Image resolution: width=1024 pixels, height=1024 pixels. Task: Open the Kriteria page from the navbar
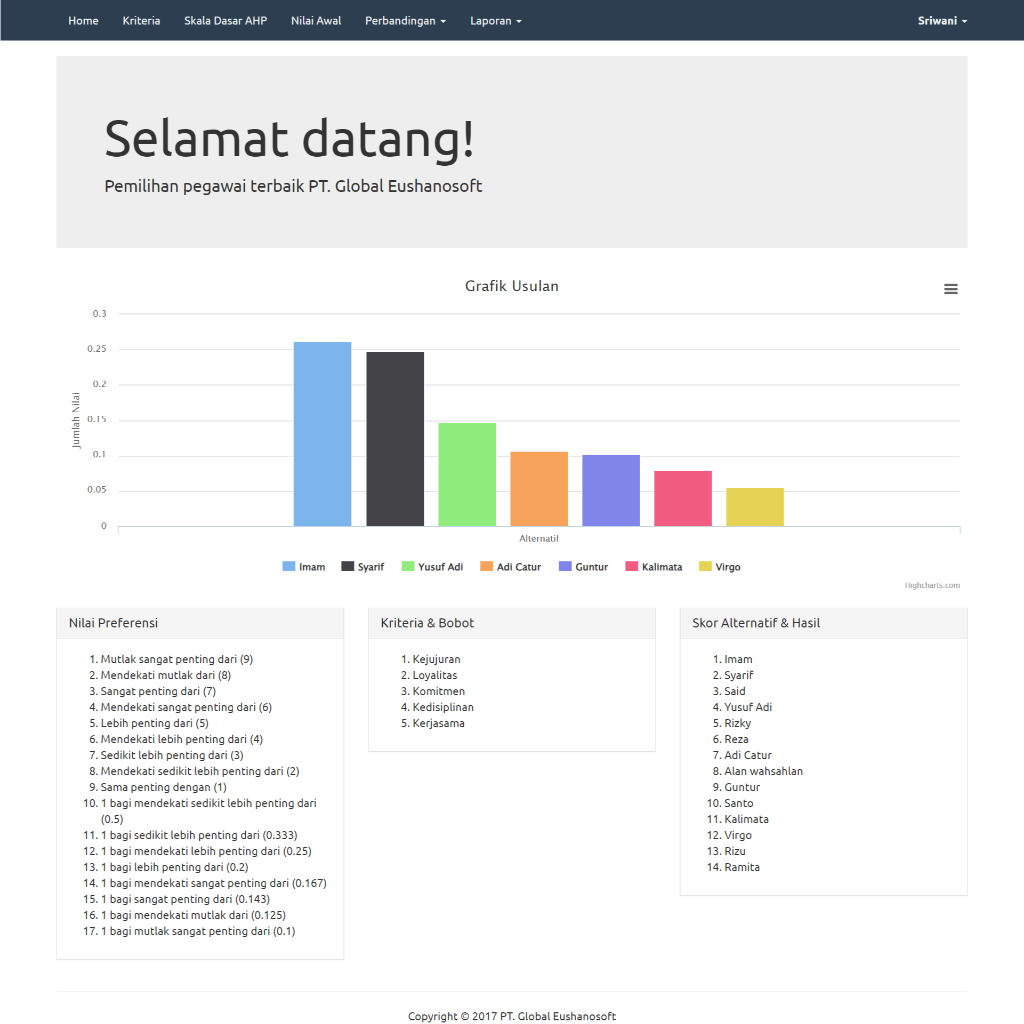tap(141, 20)
